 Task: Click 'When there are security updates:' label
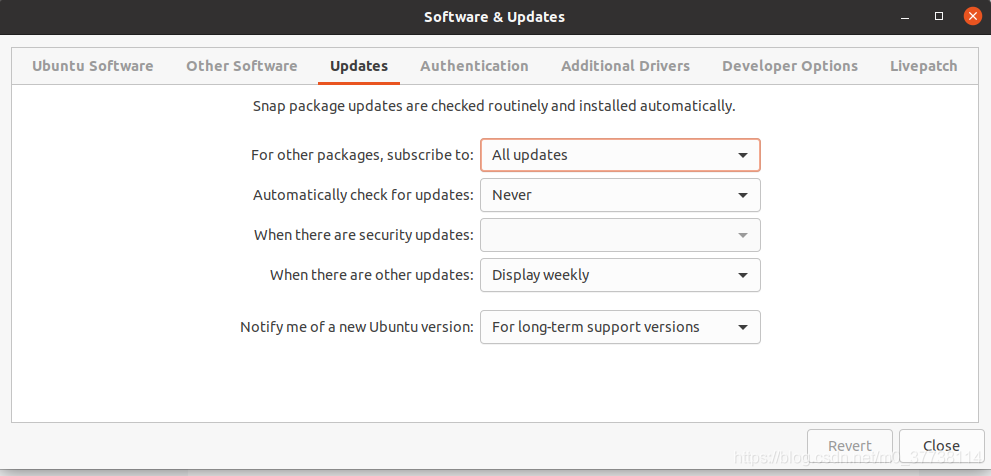pos(364,235)
